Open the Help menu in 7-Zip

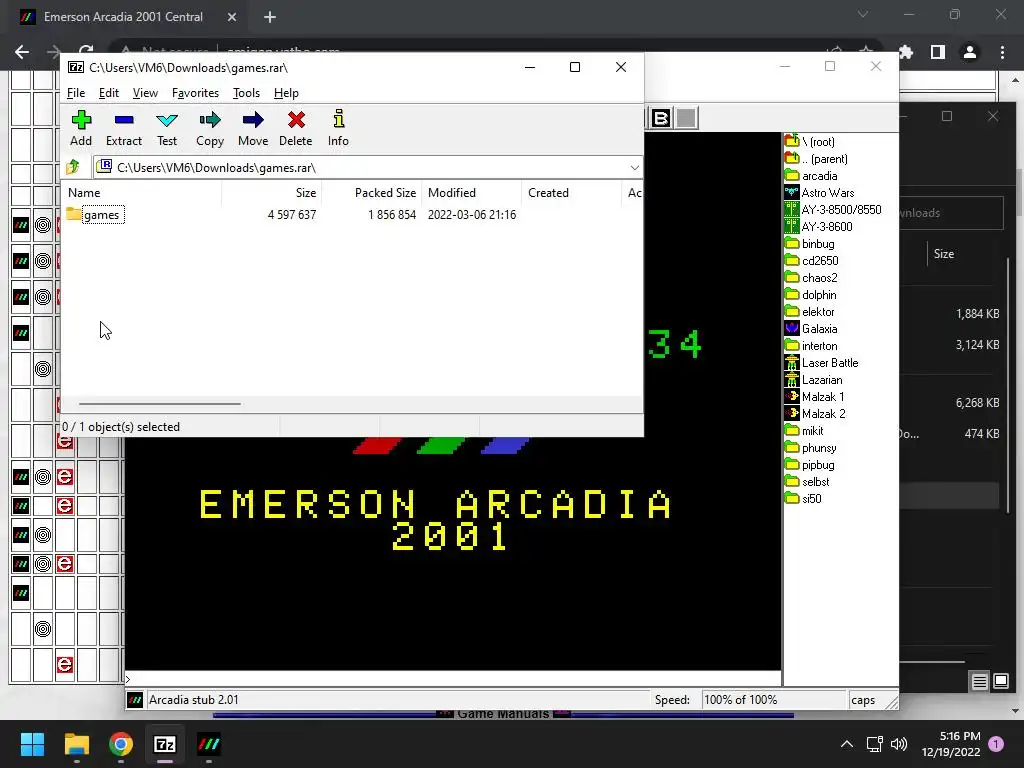coord(286,93)
